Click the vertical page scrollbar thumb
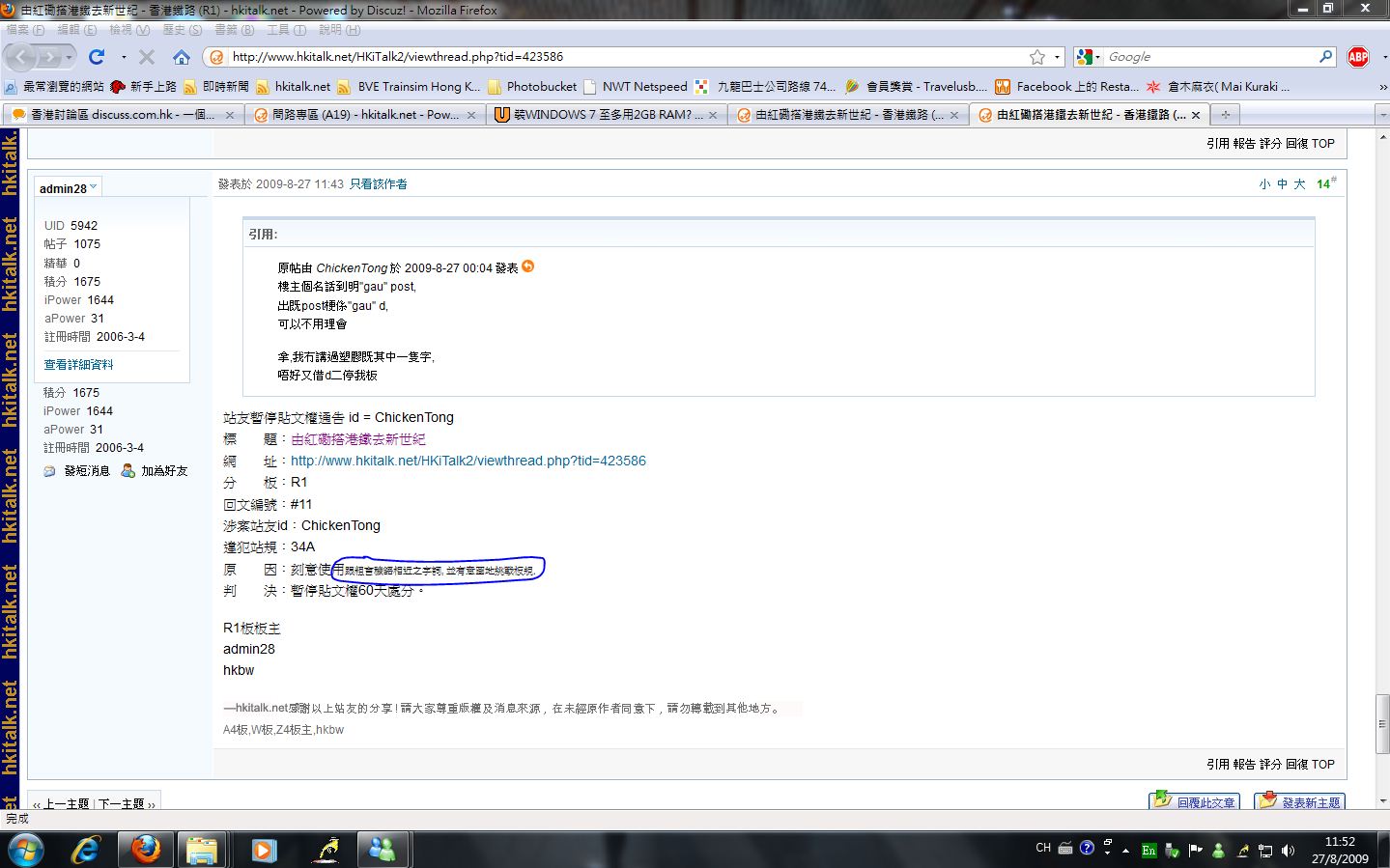1390x868 pixels. (1381, 722)
